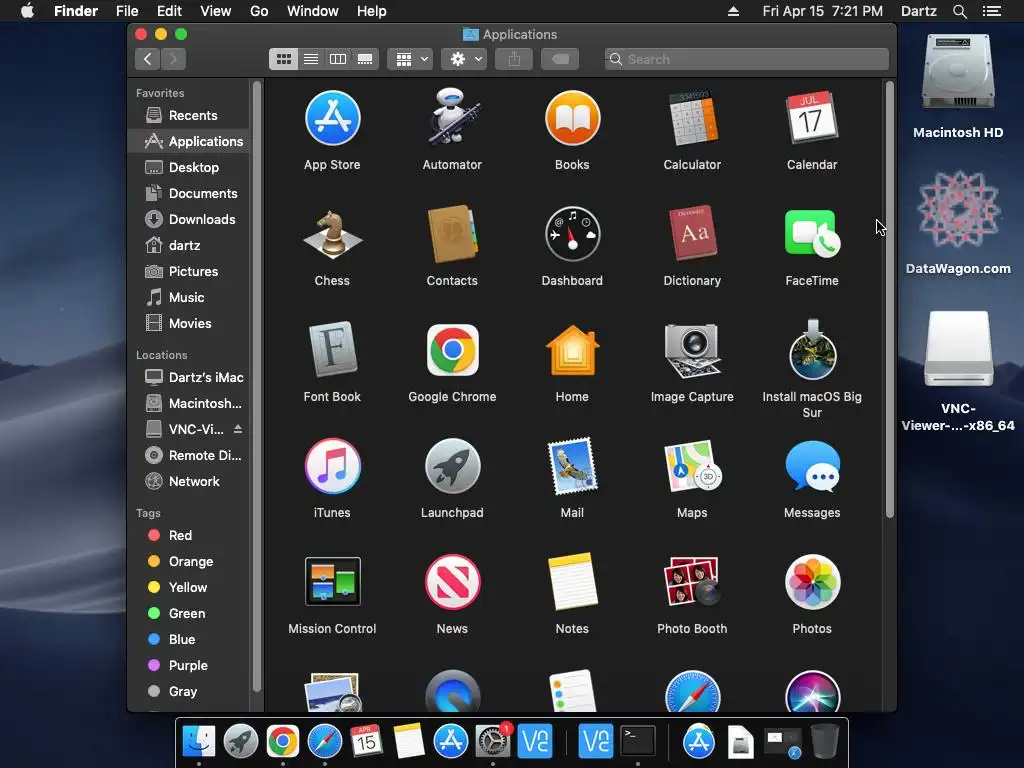
Task: Select Pictures in the sidebar
Action: (x=189, y=272)
